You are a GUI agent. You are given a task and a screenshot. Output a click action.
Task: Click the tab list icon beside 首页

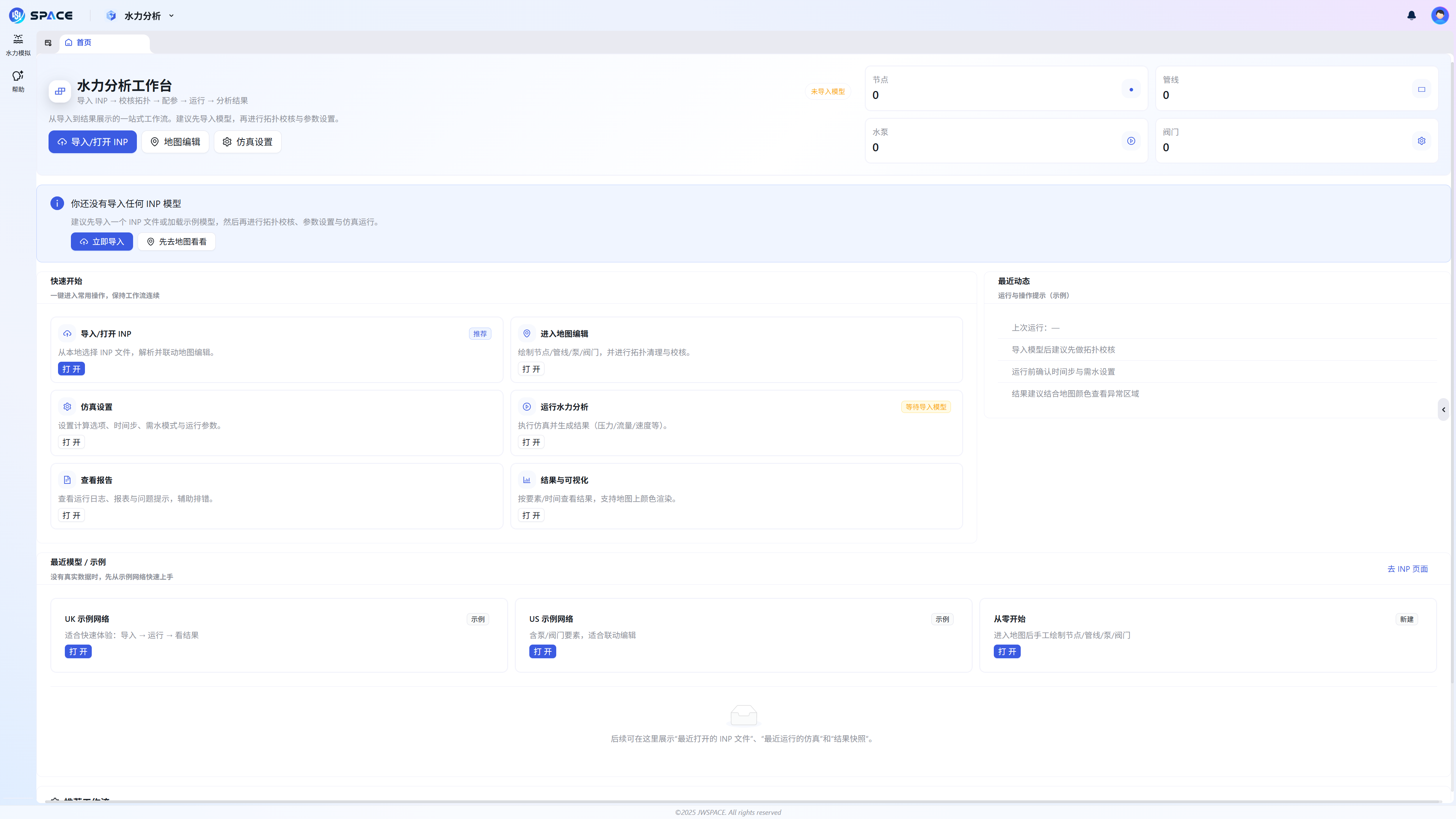point(48,43)
